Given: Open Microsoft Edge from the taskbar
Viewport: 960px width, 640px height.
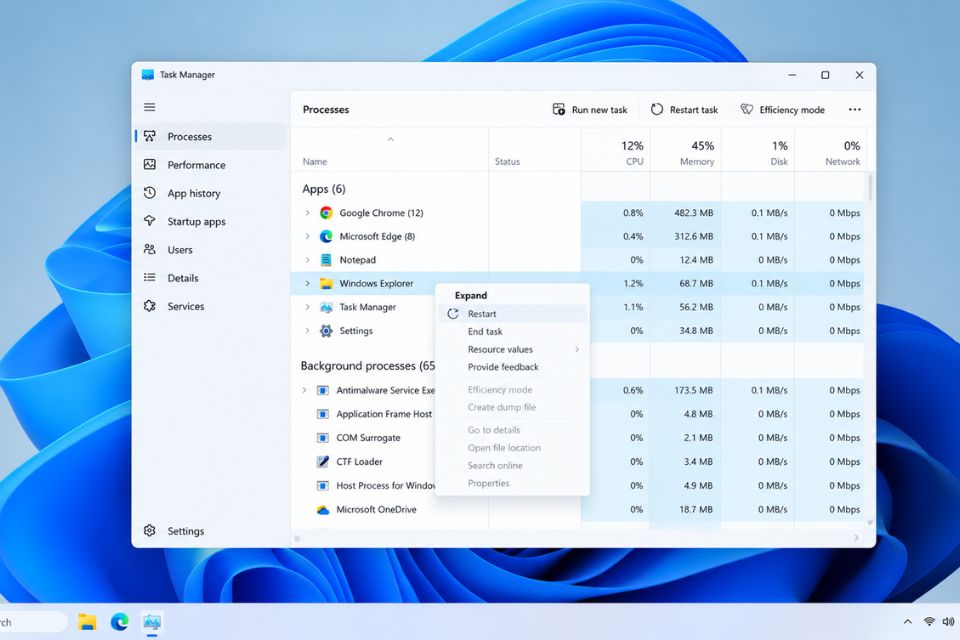Looking at the screenshot, I should [x=119, y=622].
